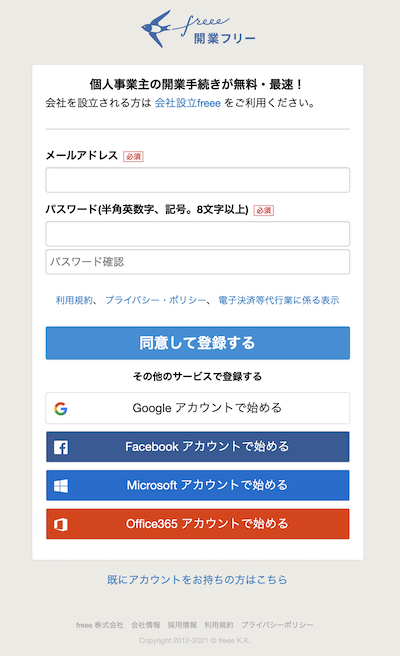The width and height of the screenshot is (400, 656).
Task: Open the プライバシー・ポリシー link
Action: click(156, 300)
